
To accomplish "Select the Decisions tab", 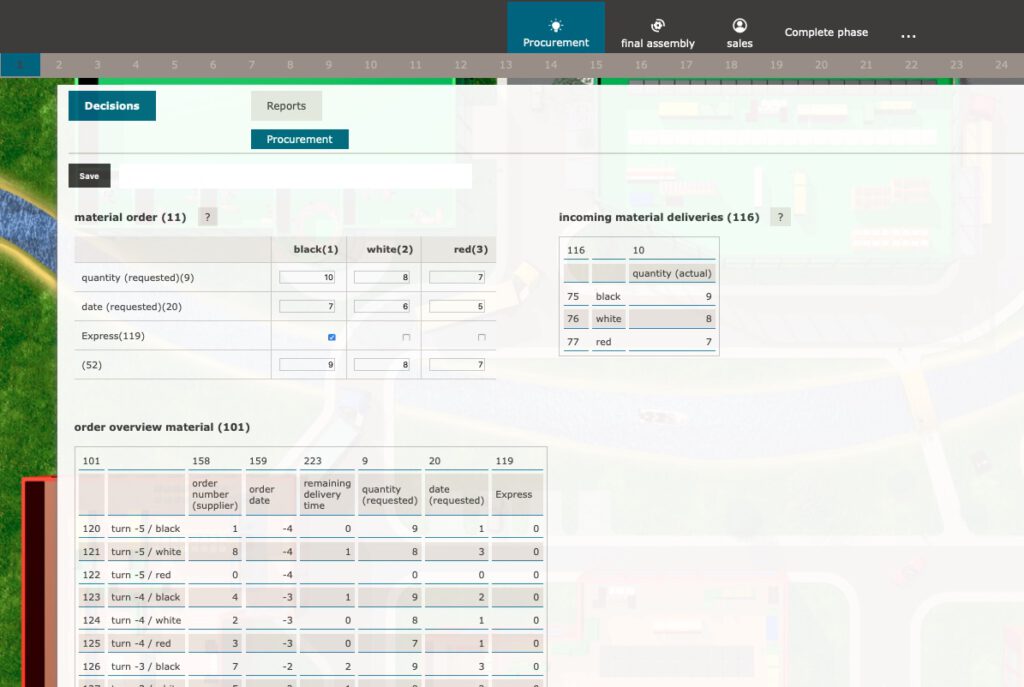I will (x=112, y=106).
